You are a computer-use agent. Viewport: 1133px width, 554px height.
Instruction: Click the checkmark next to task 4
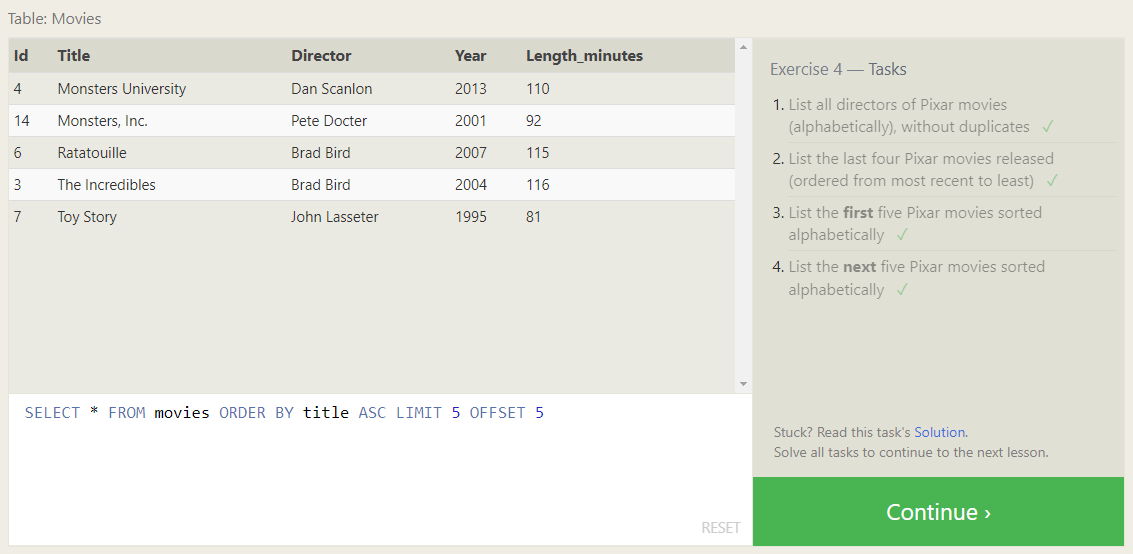click(902, 290)
